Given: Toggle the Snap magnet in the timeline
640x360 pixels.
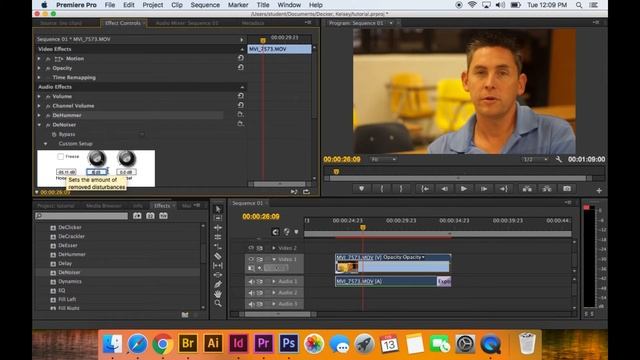Looking at the screenshot, I should pos(276,232).
